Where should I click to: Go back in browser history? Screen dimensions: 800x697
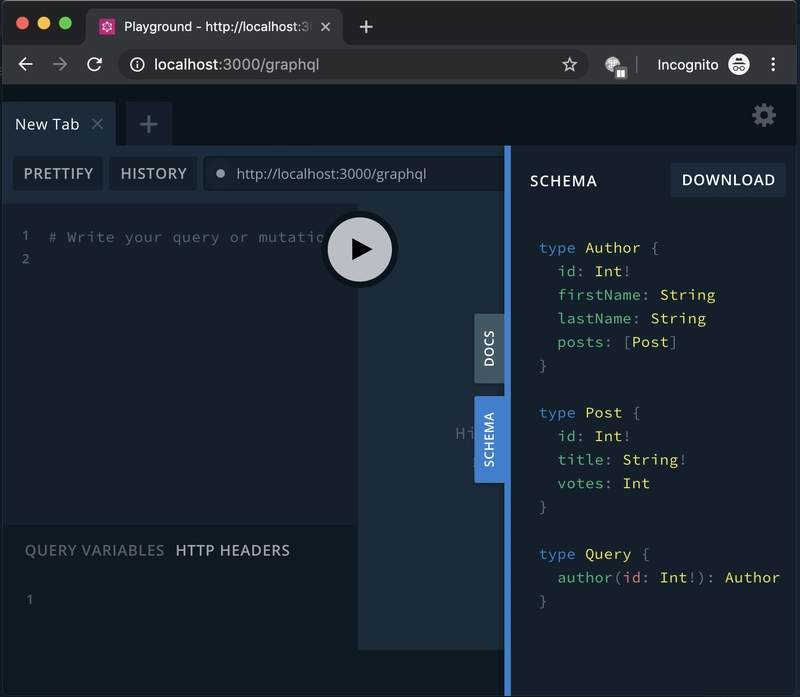[26, 64]
